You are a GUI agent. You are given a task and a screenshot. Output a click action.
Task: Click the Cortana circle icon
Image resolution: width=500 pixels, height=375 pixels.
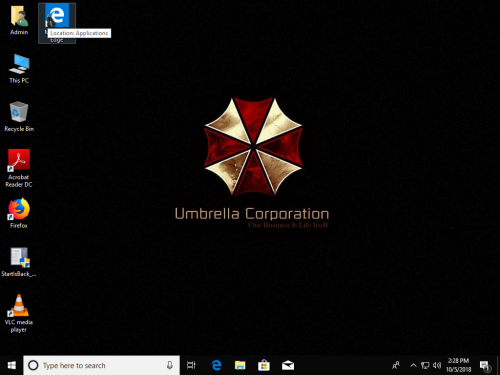point(33,365)
